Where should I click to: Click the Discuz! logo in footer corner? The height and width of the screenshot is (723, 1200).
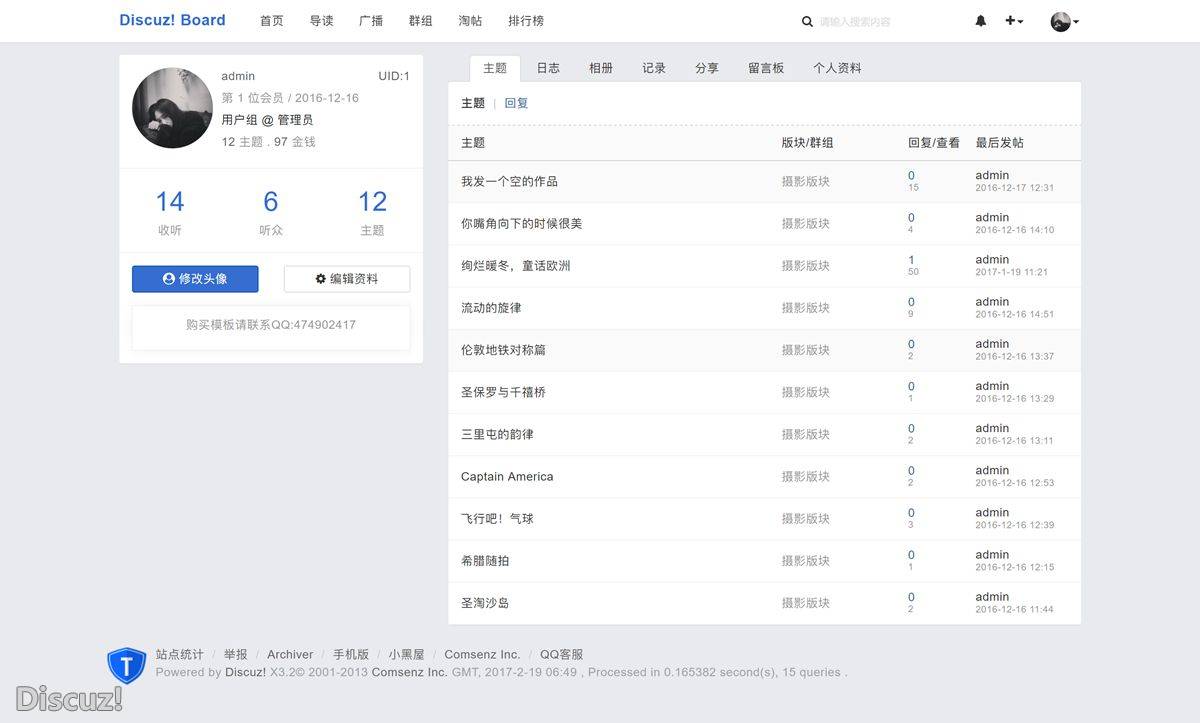pos(69,697)
